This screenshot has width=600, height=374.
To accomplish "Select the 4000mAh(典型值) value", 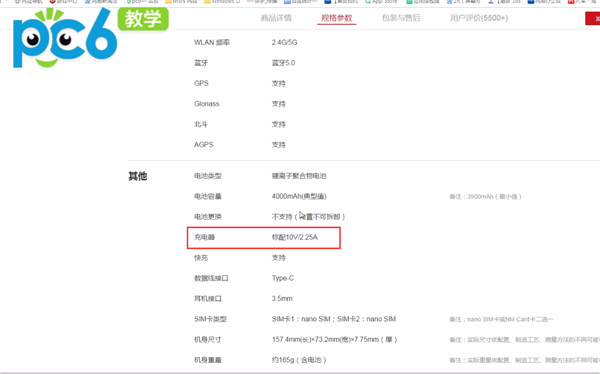I will coord(299,196).
